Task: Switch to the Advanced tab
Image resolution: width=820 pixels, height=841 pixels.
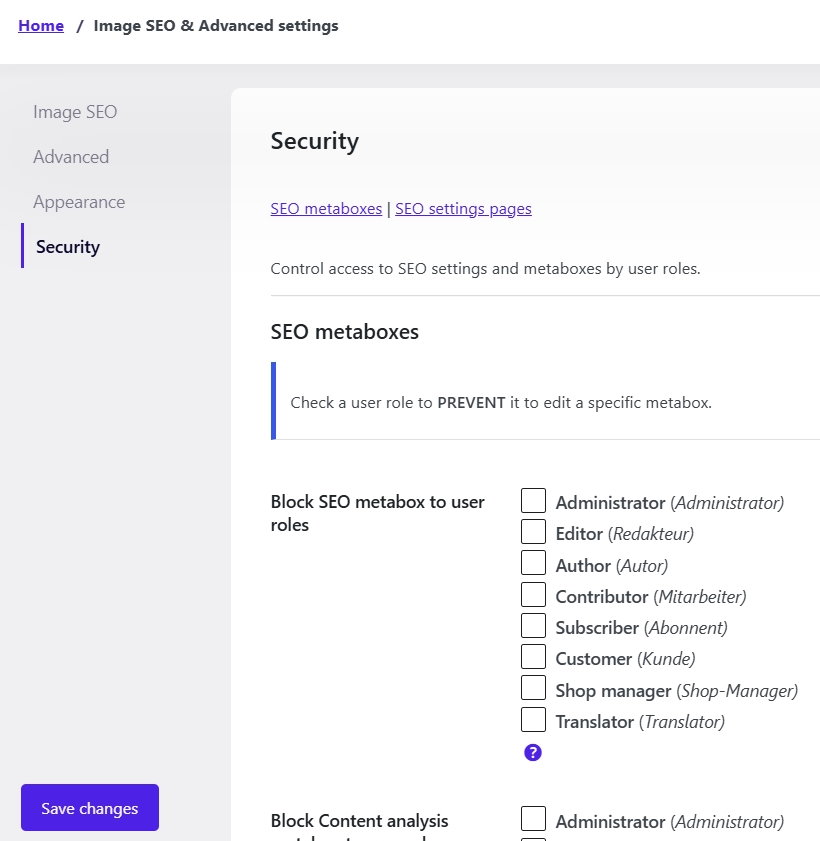Action: pos(71,157)
